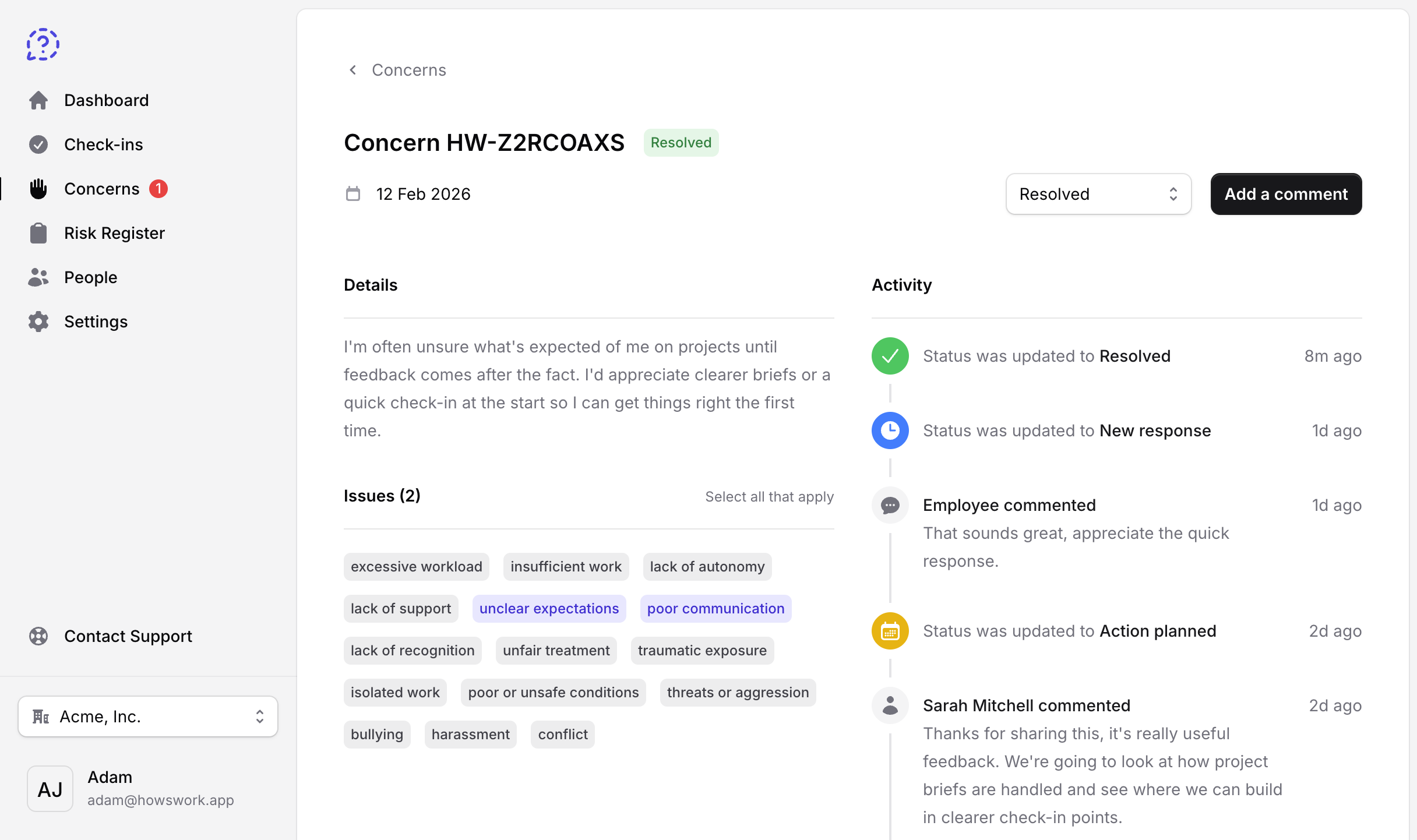
Task: Select the bullying issue tag
Action: (376, 734)
